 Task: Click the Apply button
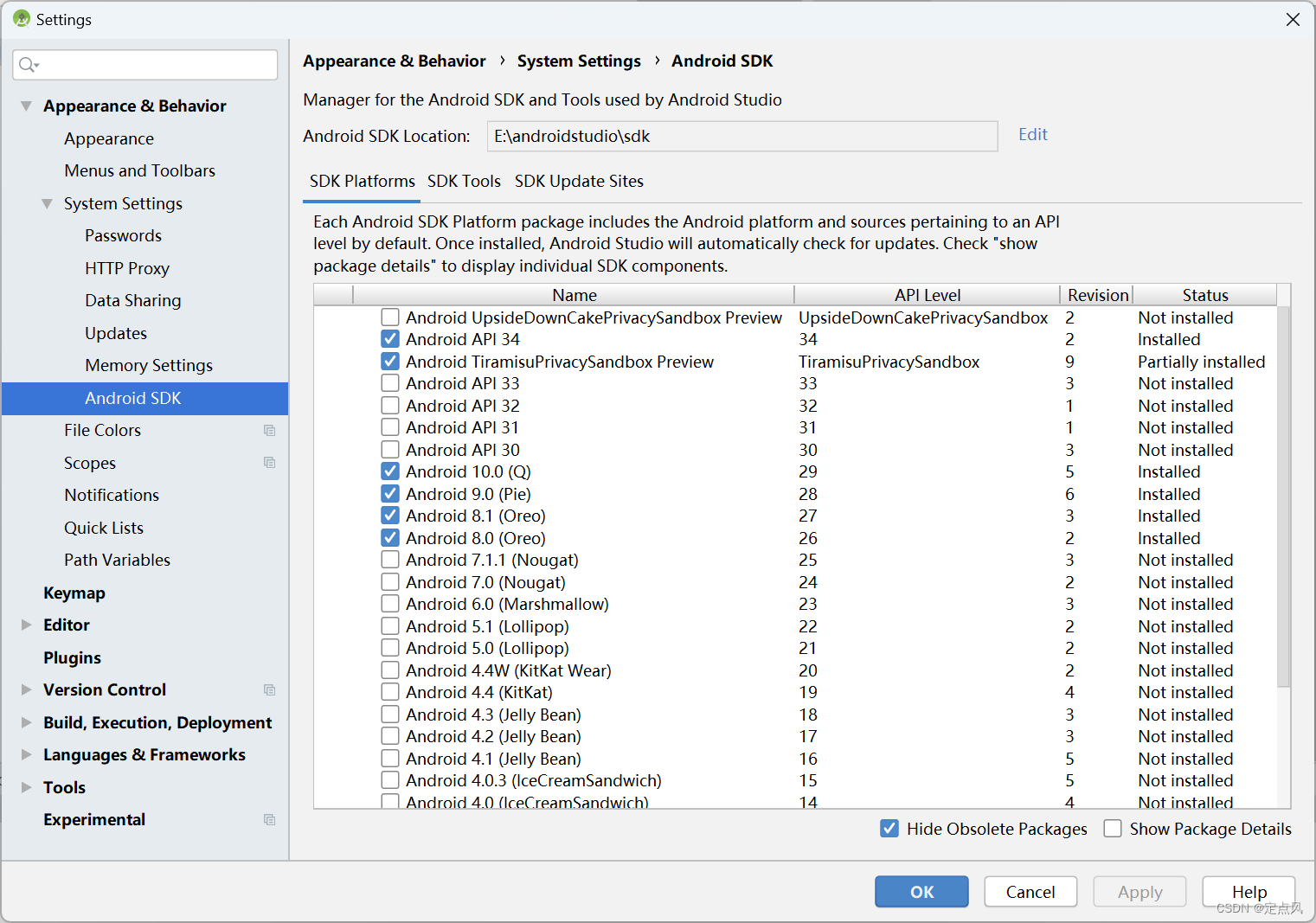pos(1139,892)
